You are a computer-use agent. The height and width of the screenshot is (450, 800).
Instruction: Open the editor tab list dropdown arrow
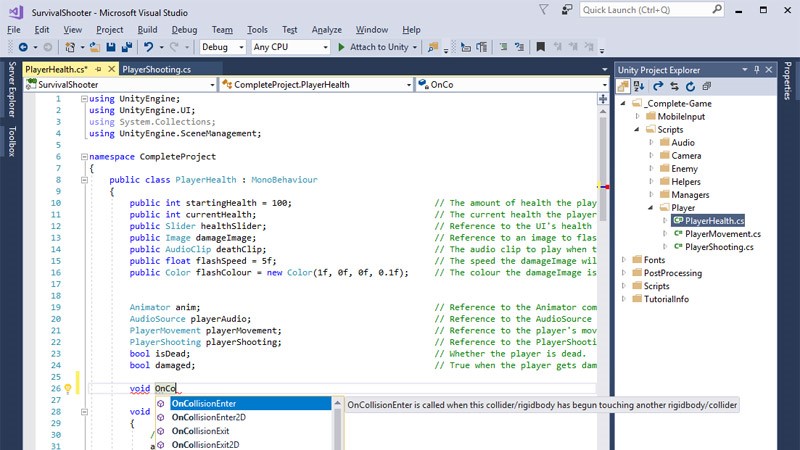tap(605, 69)
